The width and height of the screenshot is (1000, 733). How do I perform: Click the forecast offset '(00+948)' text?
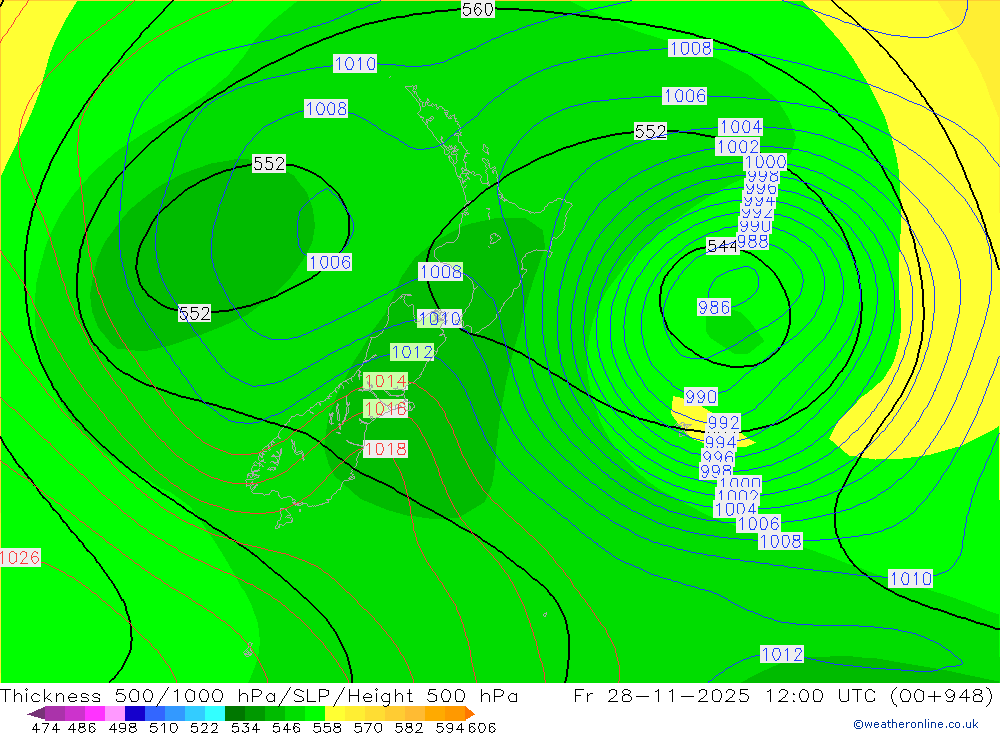coord(941,695)
